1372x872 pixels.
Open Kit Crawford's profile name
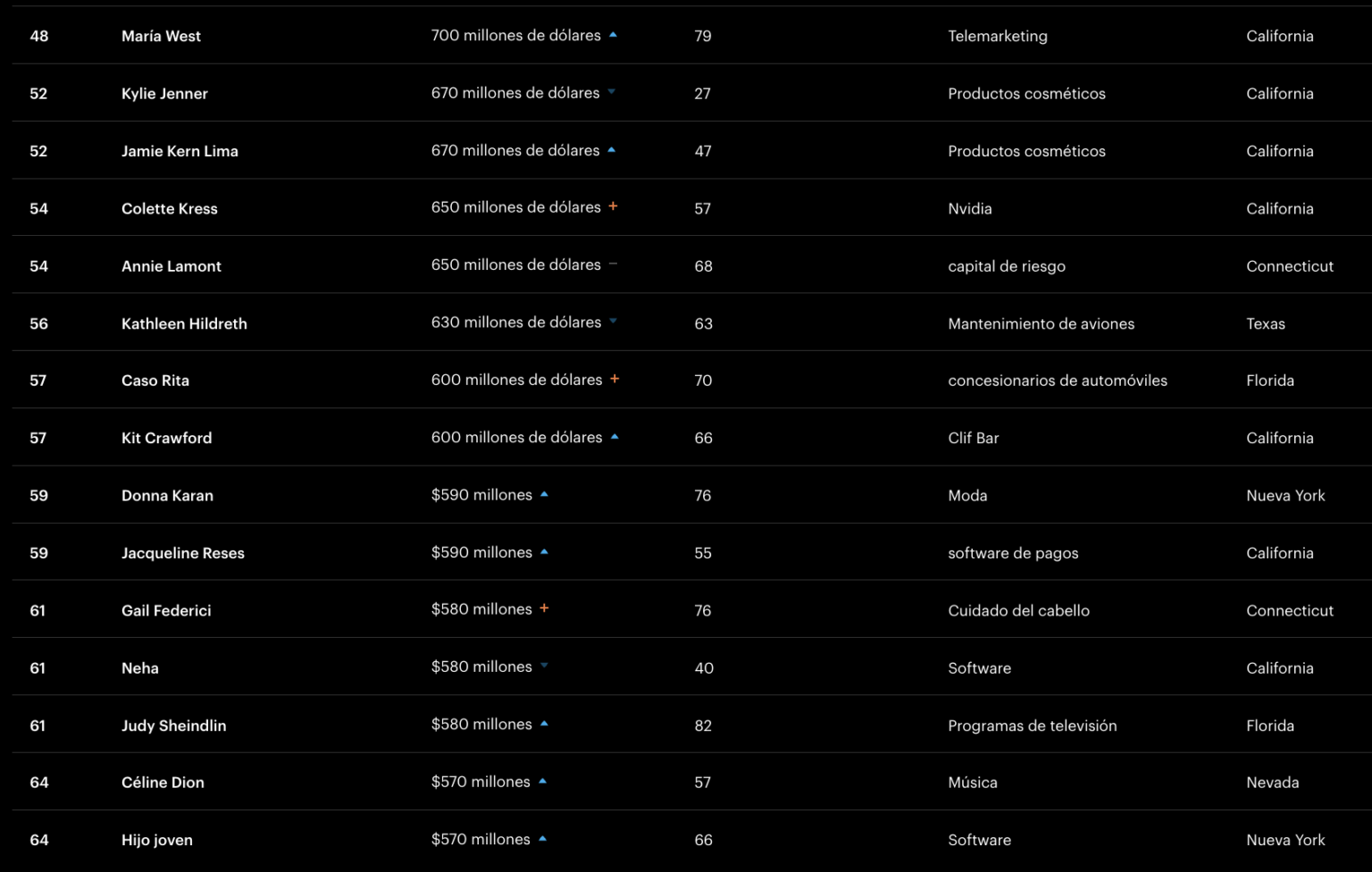(167, 438)
